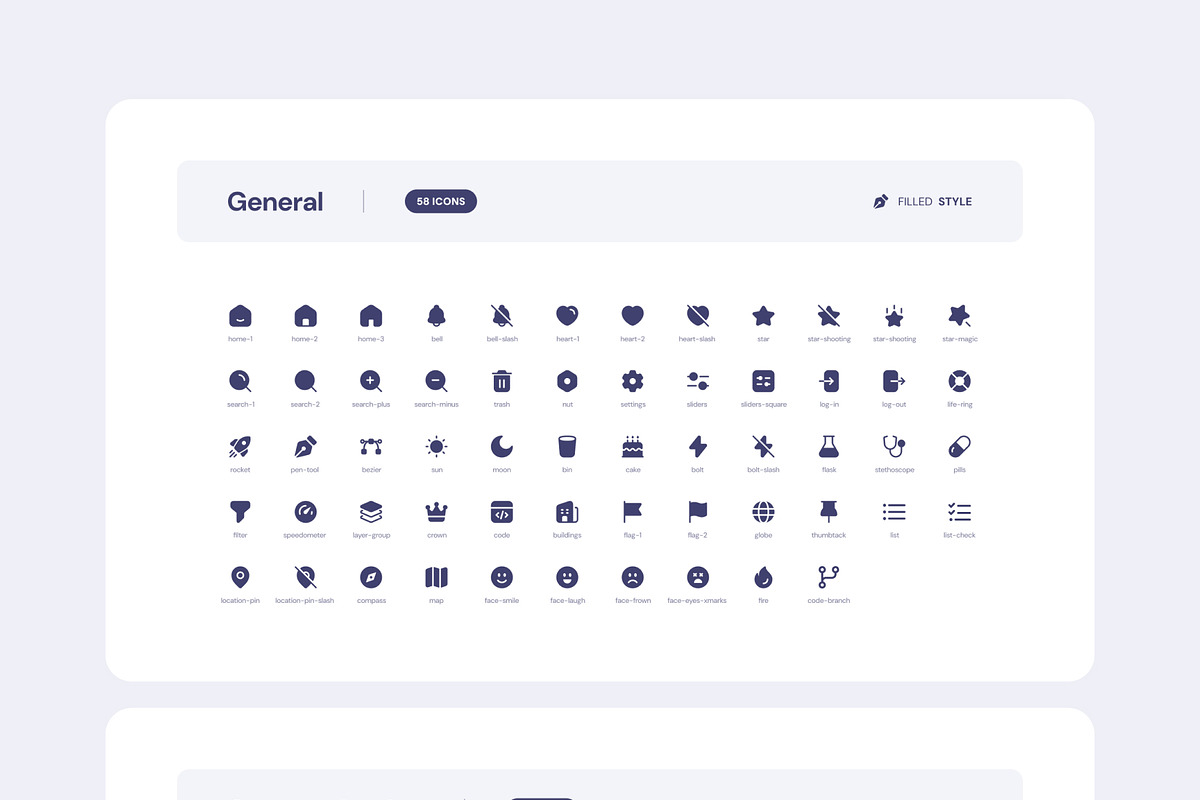
Task: Click the globe icon
Action: pos(763,512)
